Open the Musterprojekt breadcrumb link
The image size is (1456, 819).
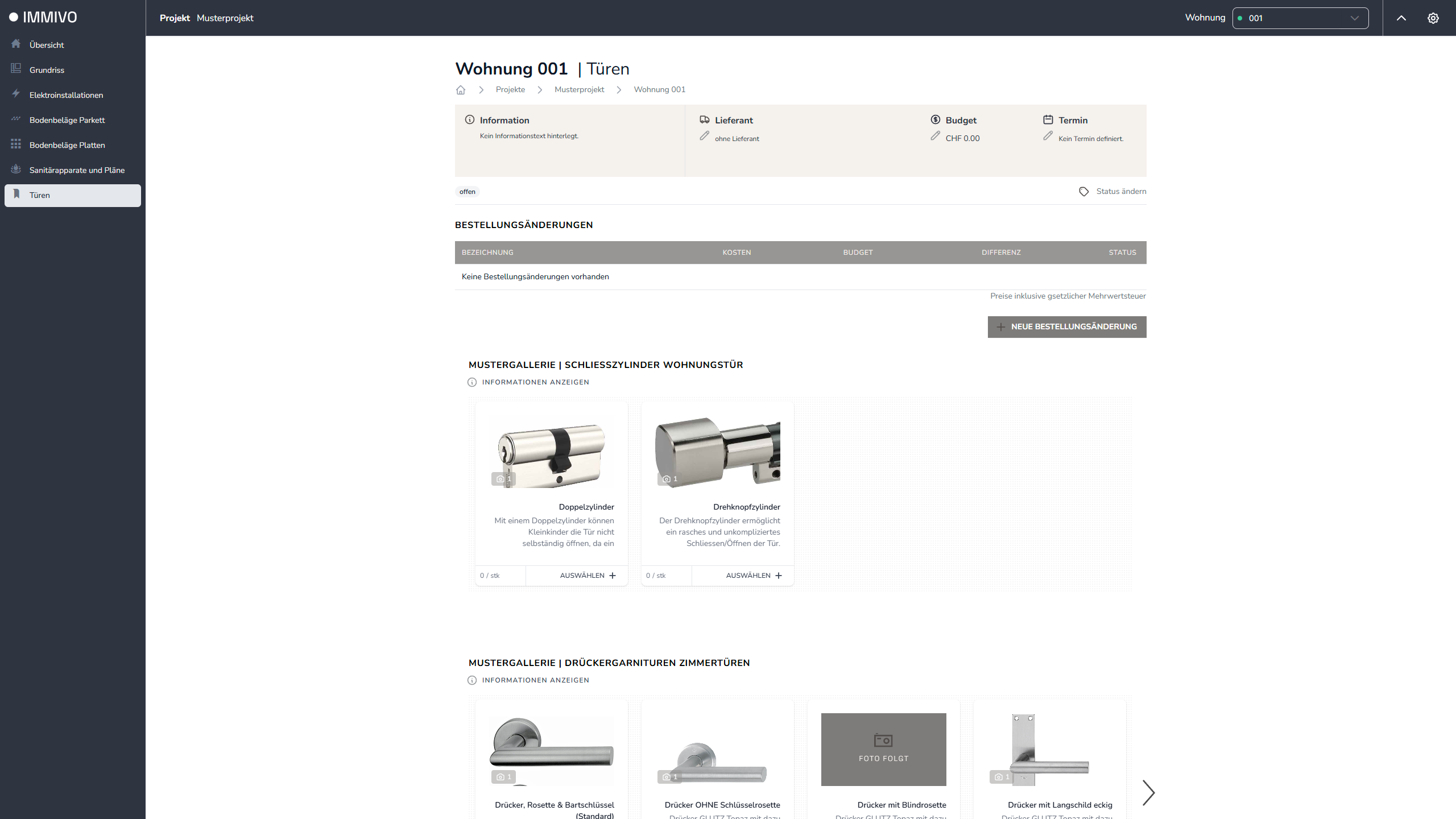[579, 90]
